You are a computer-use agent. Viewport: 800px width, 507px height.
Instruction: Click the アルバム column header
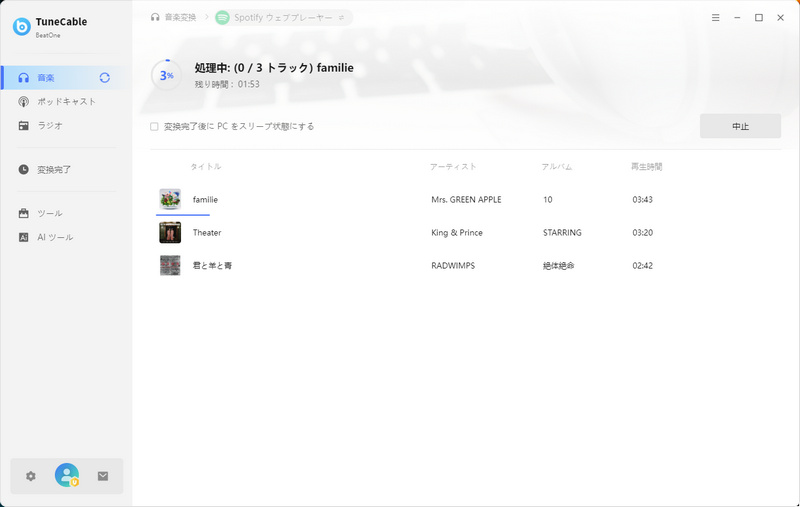click(557, 166)
